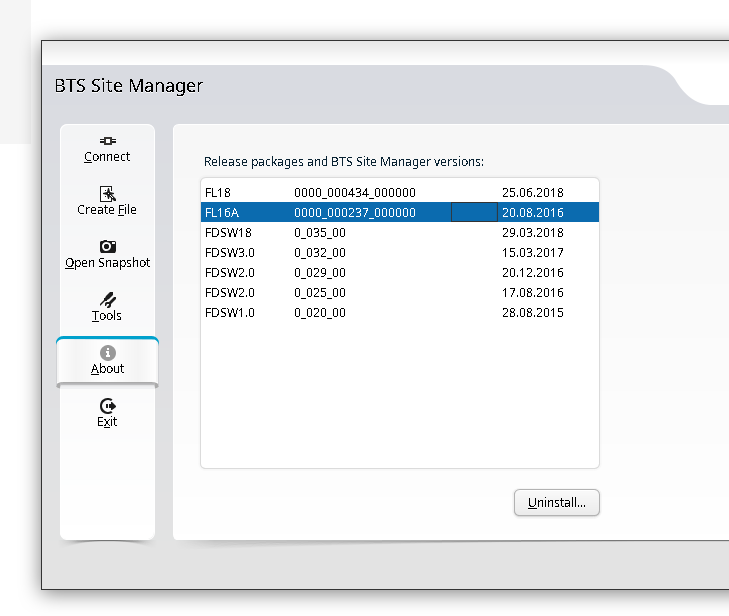
Task: Click the Release packages heading text
Action: pos(344,162)
